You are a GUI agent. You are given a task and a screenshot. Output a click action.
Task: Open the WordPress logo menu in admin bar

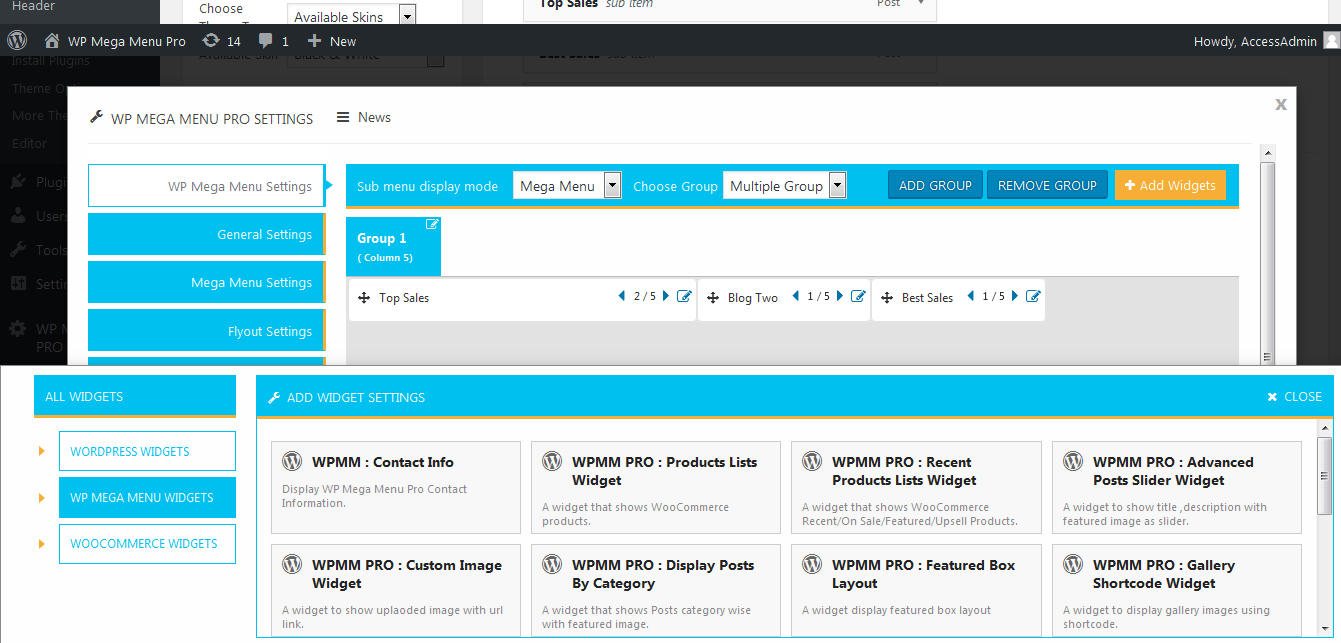[x=17, y=41]
